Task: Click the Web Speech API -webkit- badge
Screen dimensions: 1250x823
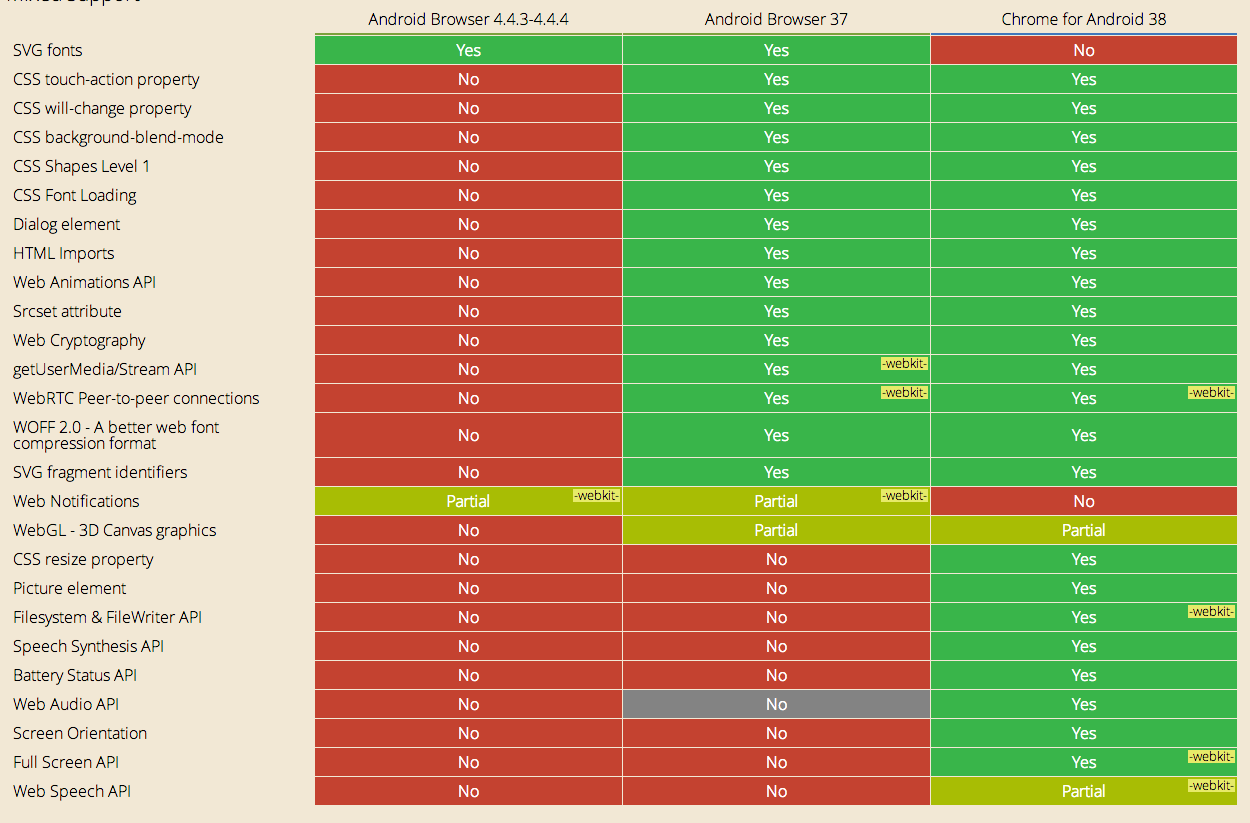Action: 1212,785
